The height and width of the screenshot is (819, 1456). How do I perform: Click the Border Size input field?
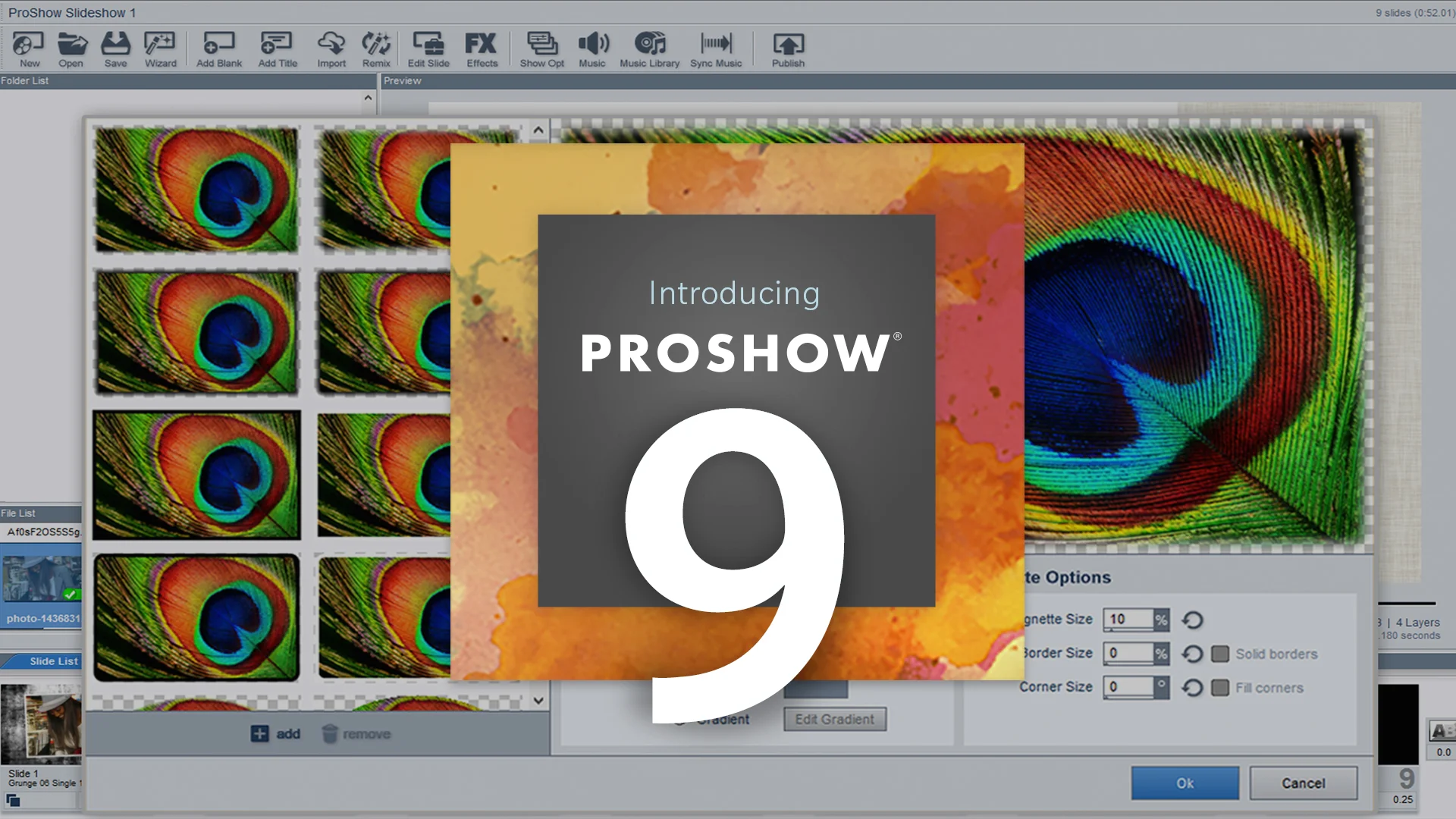[1128, 654]
